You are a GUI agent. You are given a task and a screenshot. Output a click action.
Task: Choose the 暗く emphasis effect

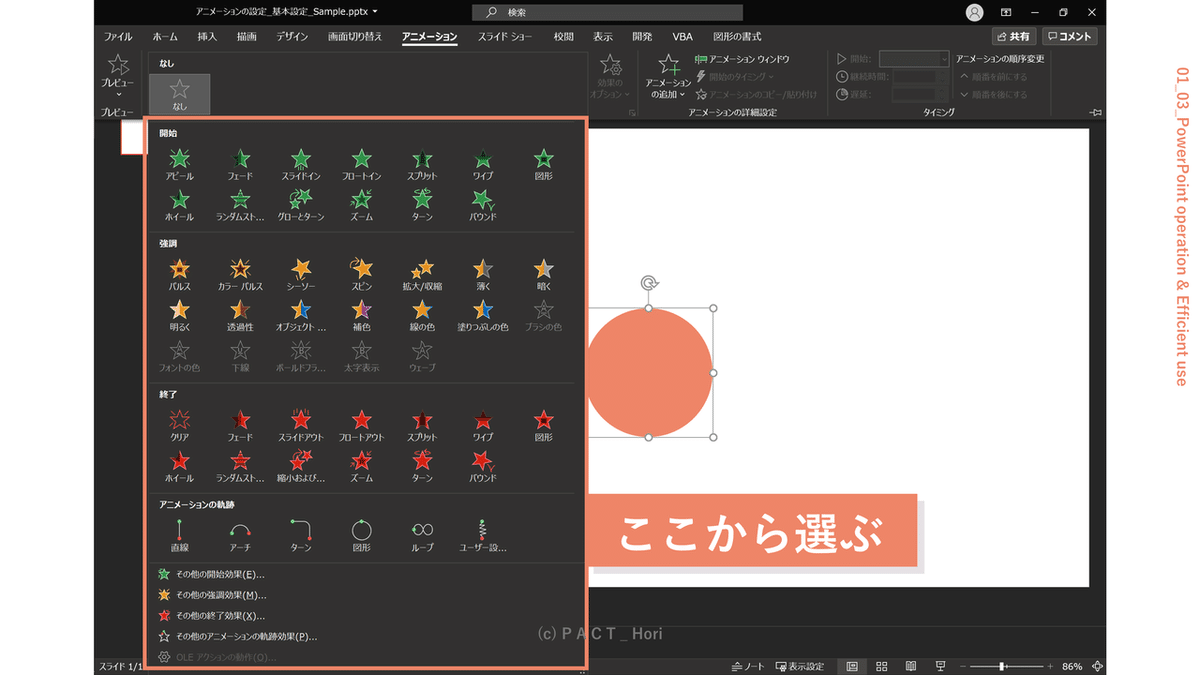point(543,275)
